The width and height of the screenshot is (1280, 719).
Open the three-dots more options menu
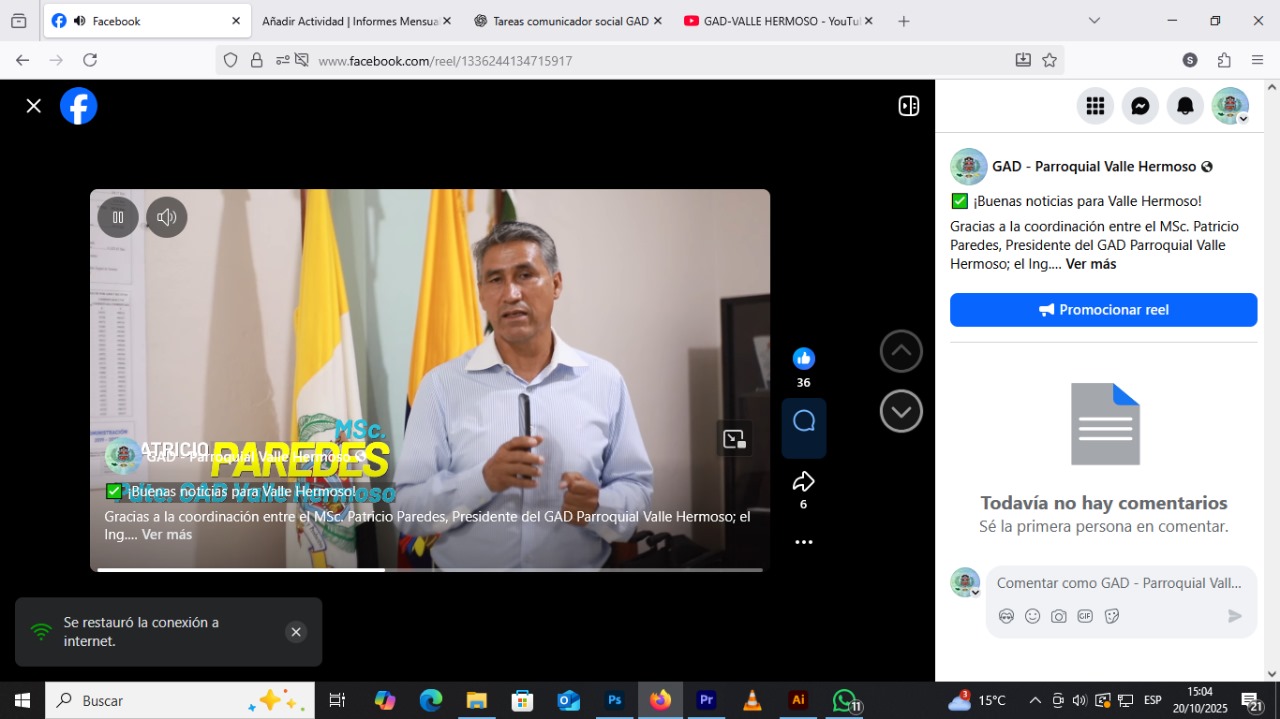tap(803, 542)
